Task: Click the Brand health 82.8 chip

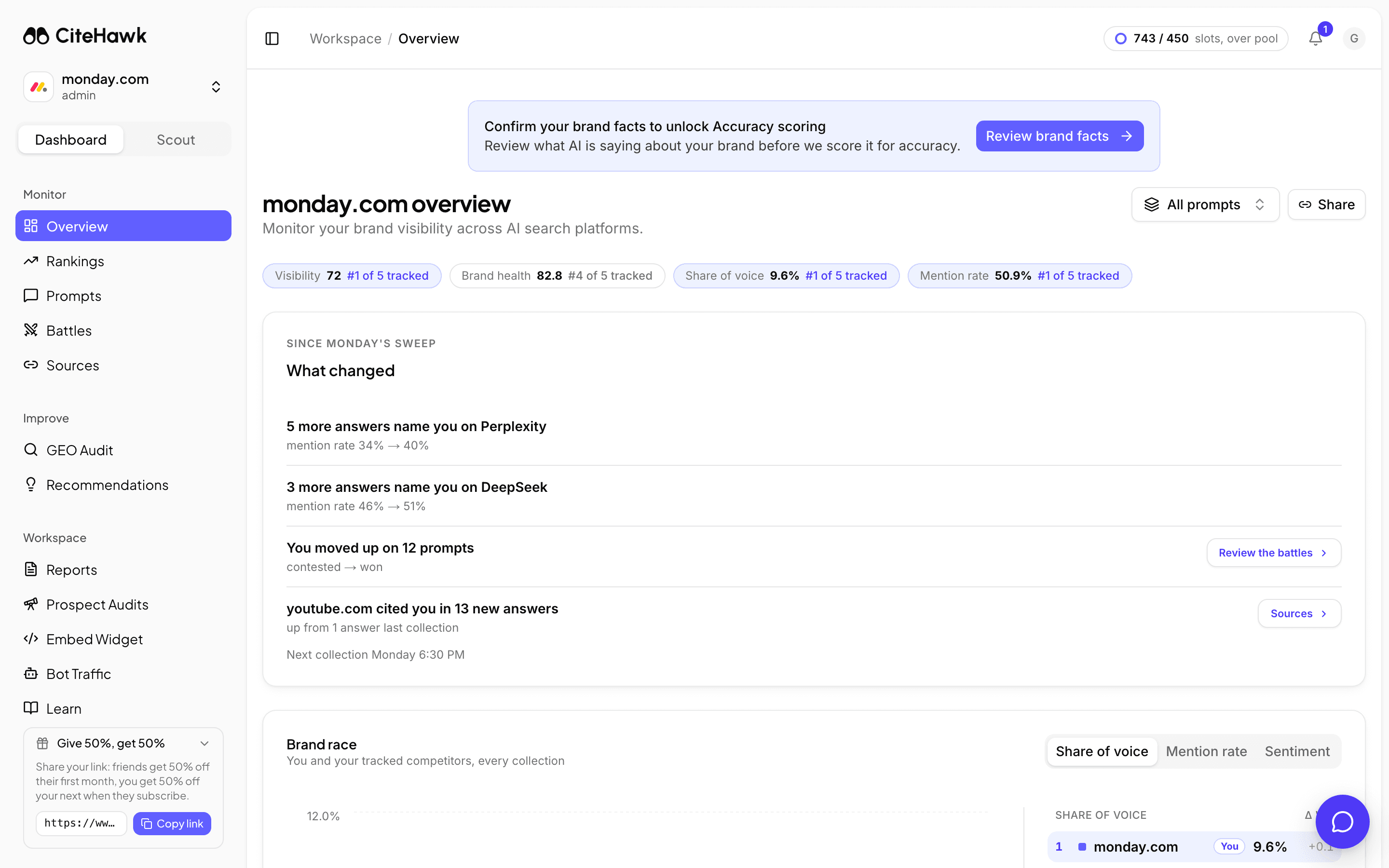Action: tap(557, 275)
